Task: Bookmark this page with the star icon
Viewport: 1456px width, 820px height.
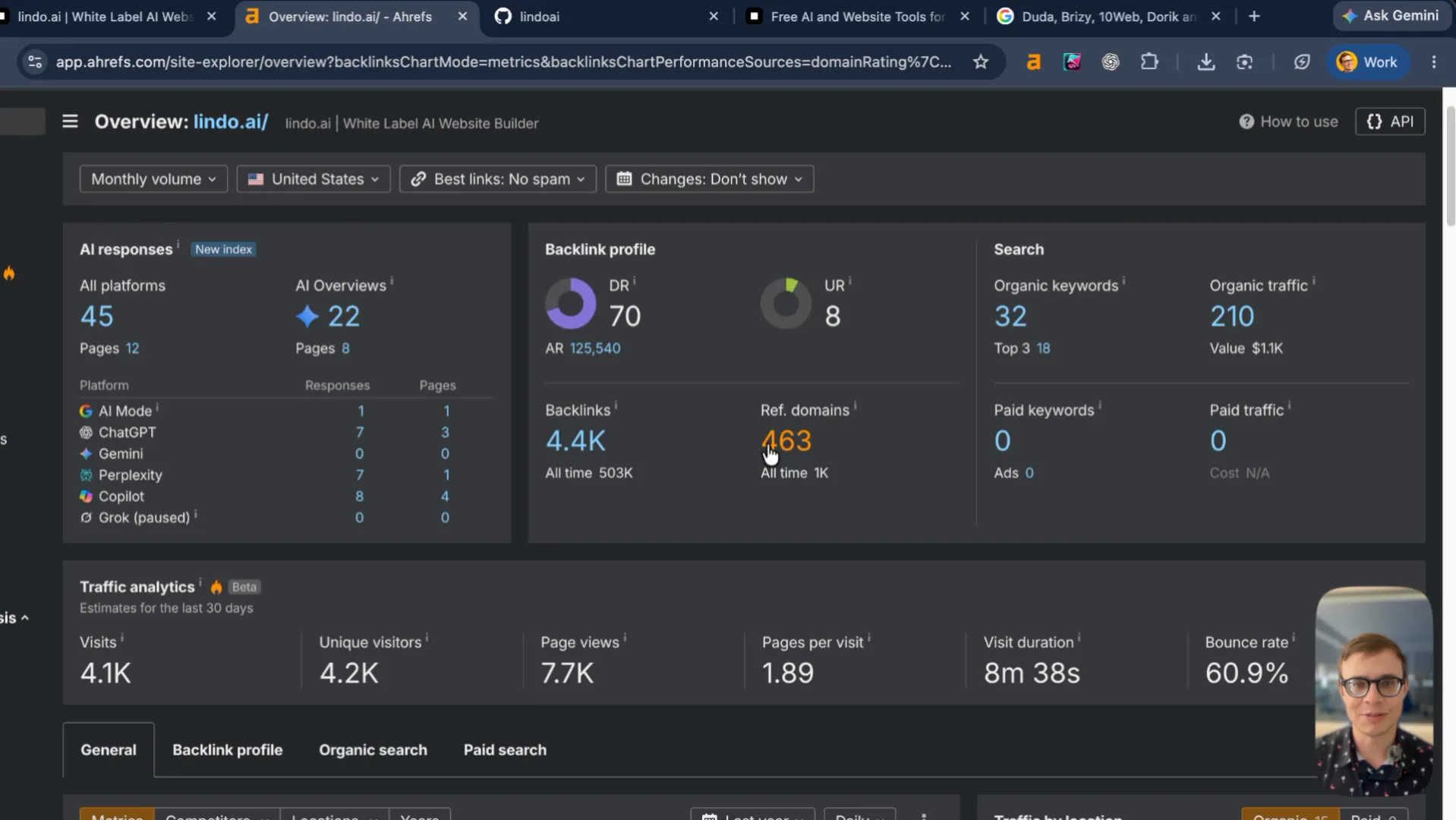Action: pyautogui.click(x=981, y=62)
